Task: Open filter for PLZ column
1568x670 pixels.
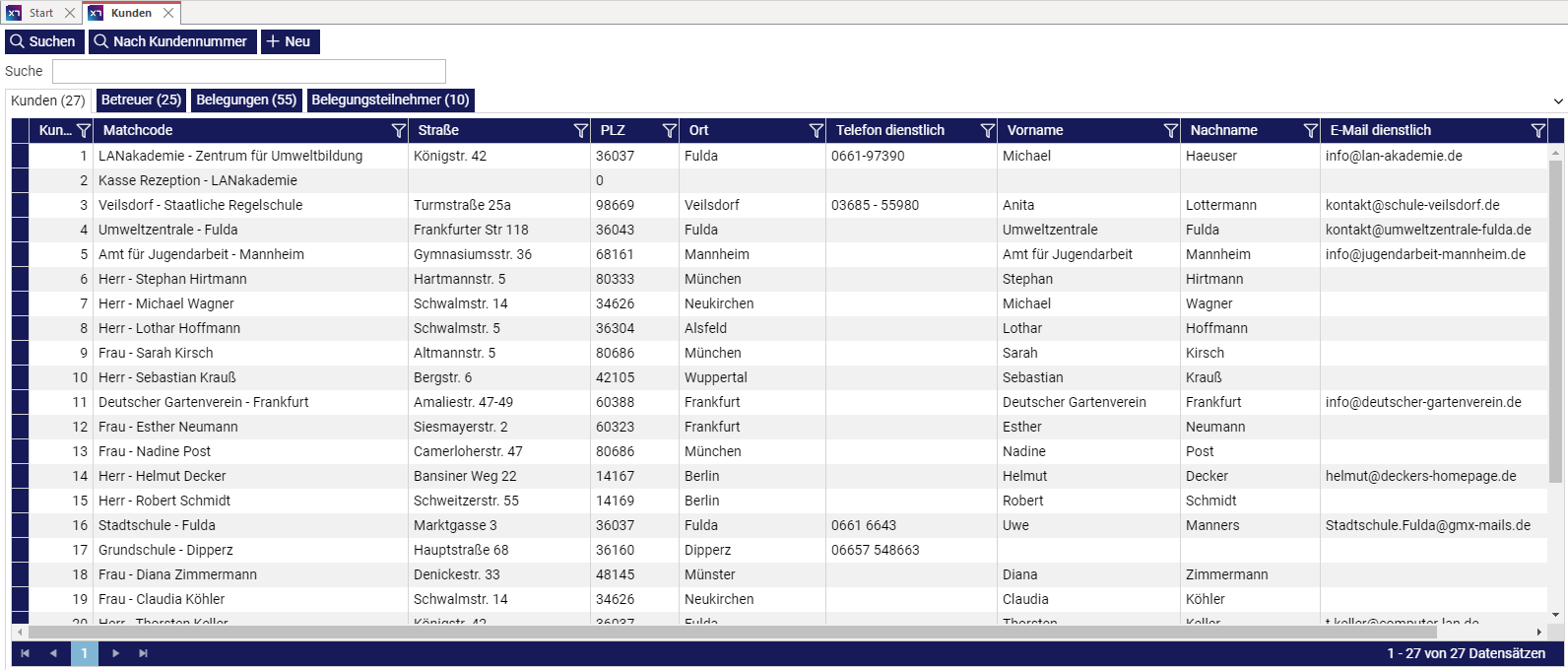Action: pyautogui.click(x=669, y=131)
